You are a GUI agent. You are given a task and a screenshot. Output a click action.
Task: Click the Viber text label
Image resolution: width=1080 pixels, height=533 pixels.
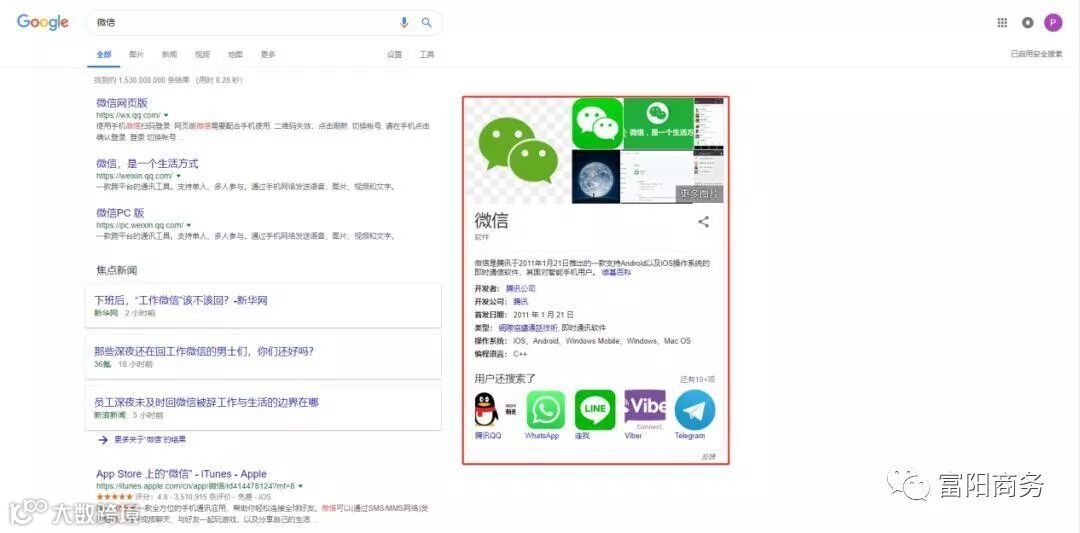coord(633,436)
